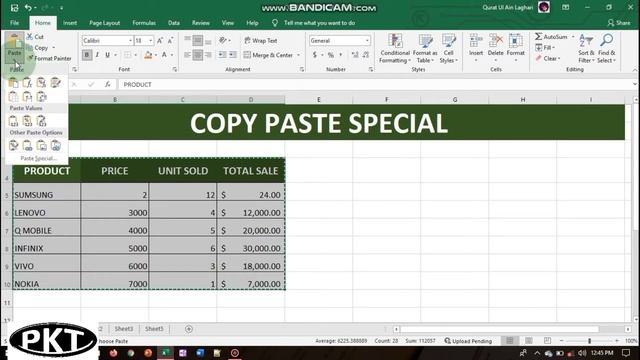Switch to Page Layout view in status bar
Screen dimensions: 640x360
pyautogui.click(x=529, y=341)
